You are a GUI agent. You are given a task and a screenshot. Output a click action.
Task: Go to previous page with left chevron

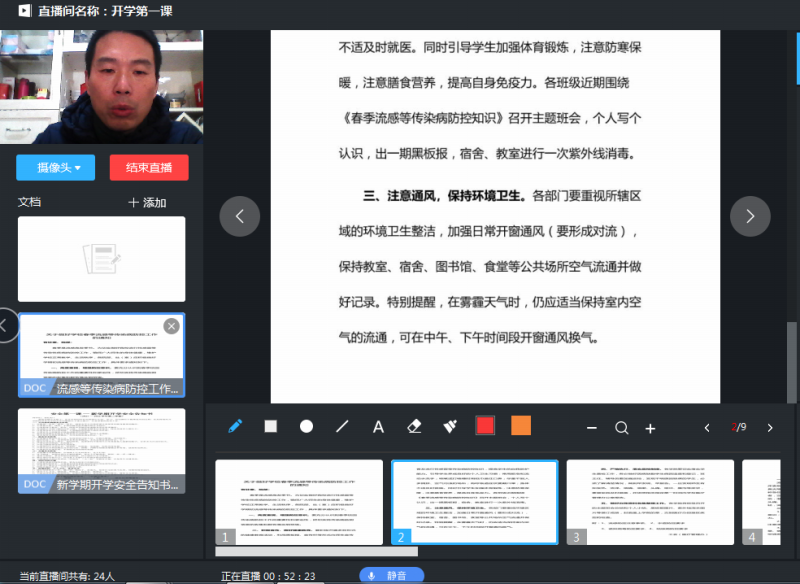[x=239, y=216]
